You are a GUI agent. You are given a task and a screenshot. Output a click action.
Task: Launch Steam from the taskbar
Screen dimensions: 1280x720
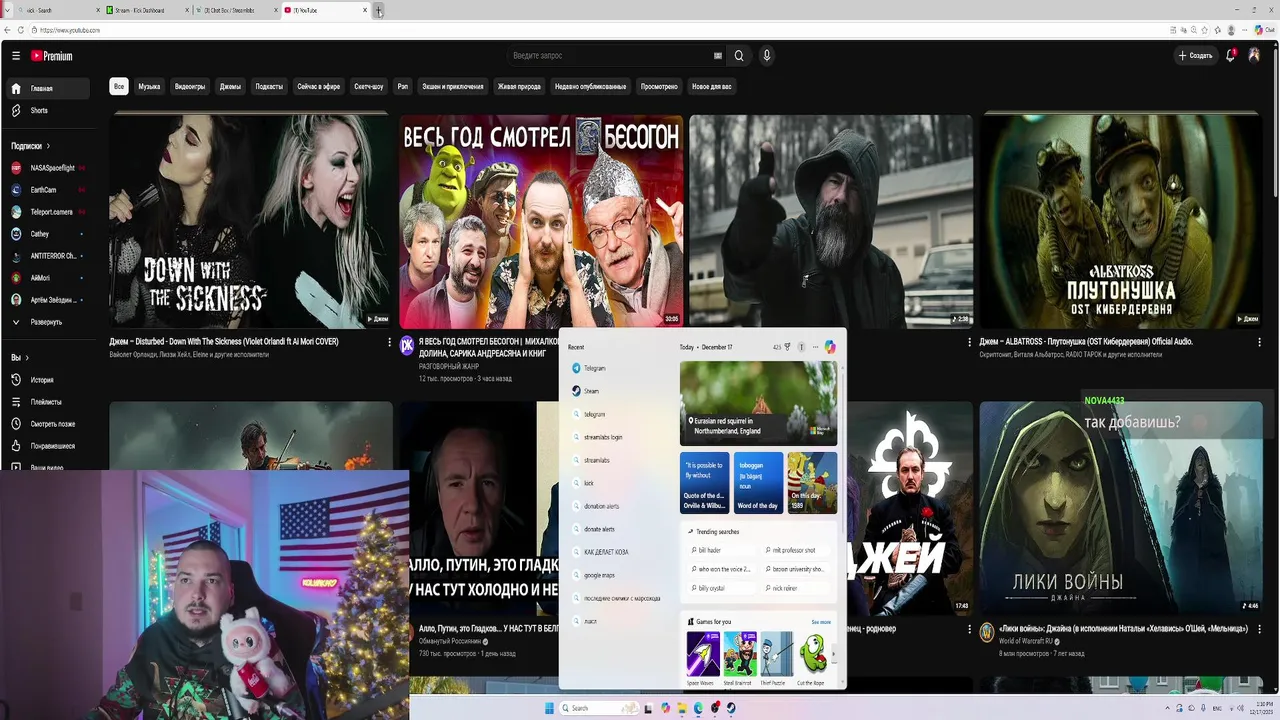[x=731, y=708]
